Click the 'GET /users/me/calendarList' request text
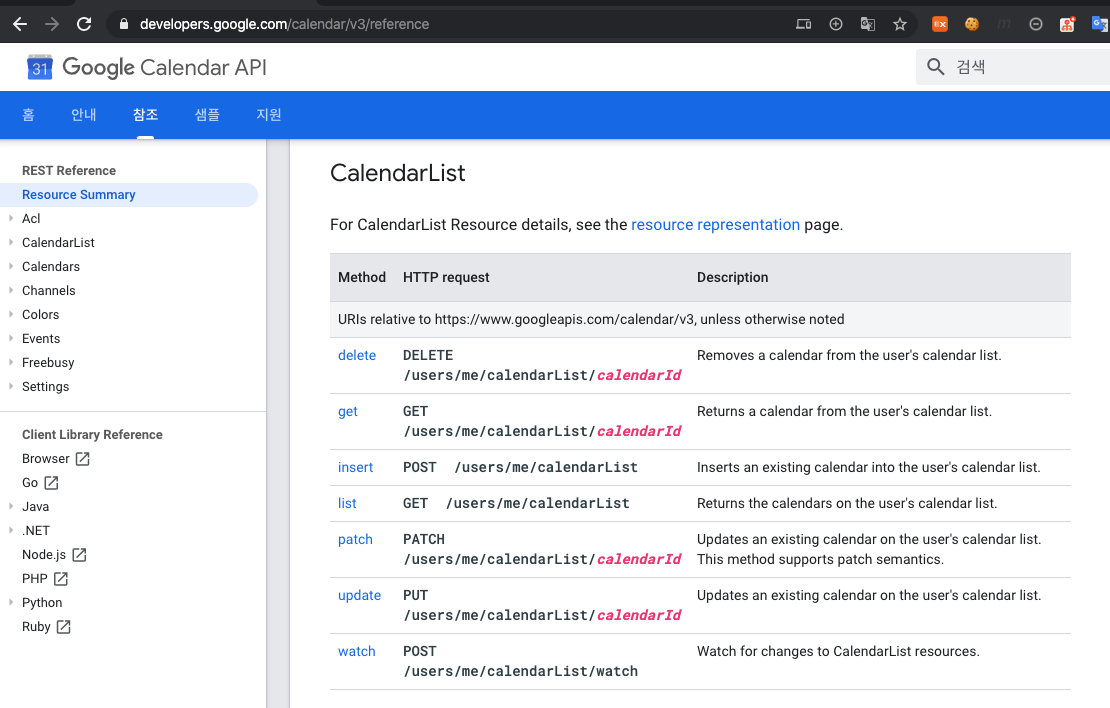This screenshot has width=1110, height=708. point(516,503)
